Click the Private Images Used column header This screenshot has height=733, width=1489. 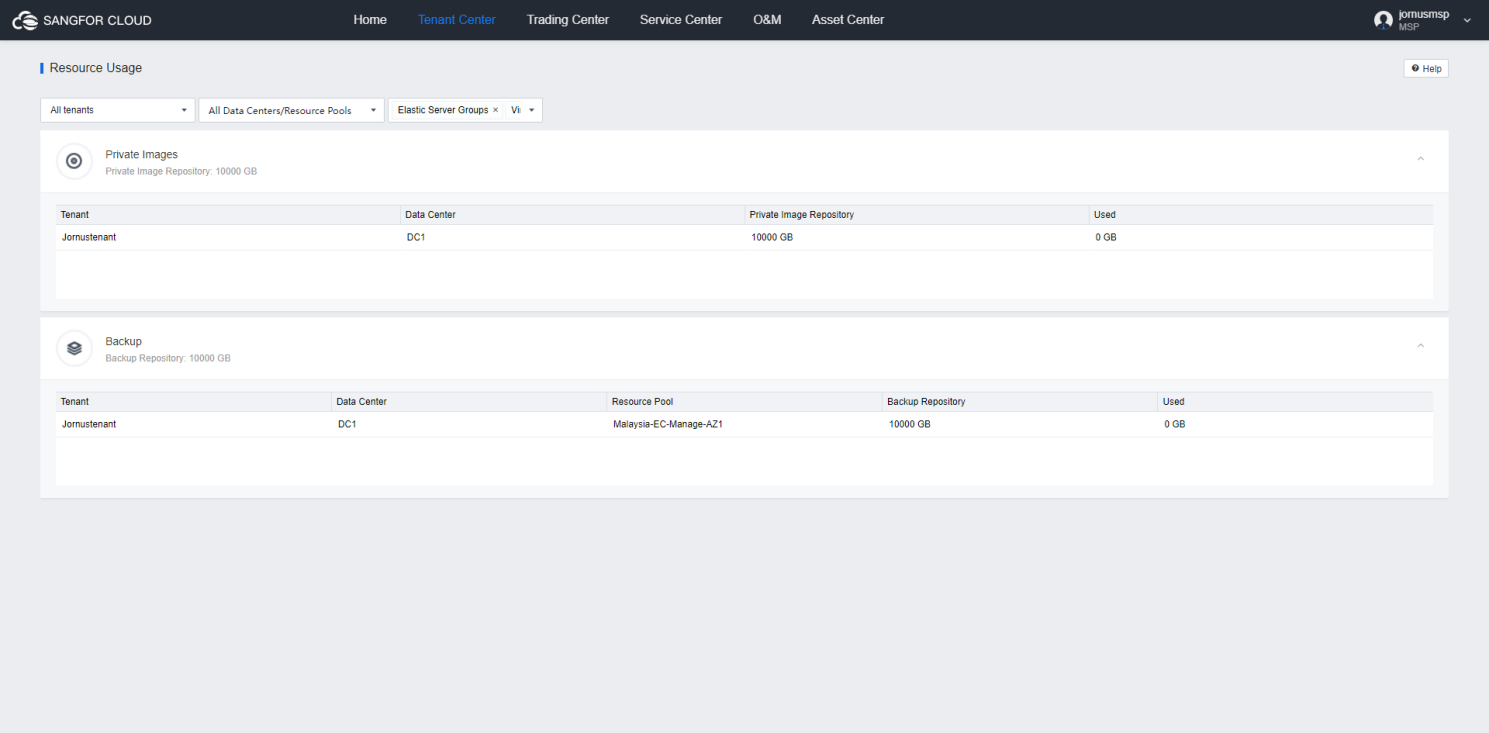[x=1261, y=215]
